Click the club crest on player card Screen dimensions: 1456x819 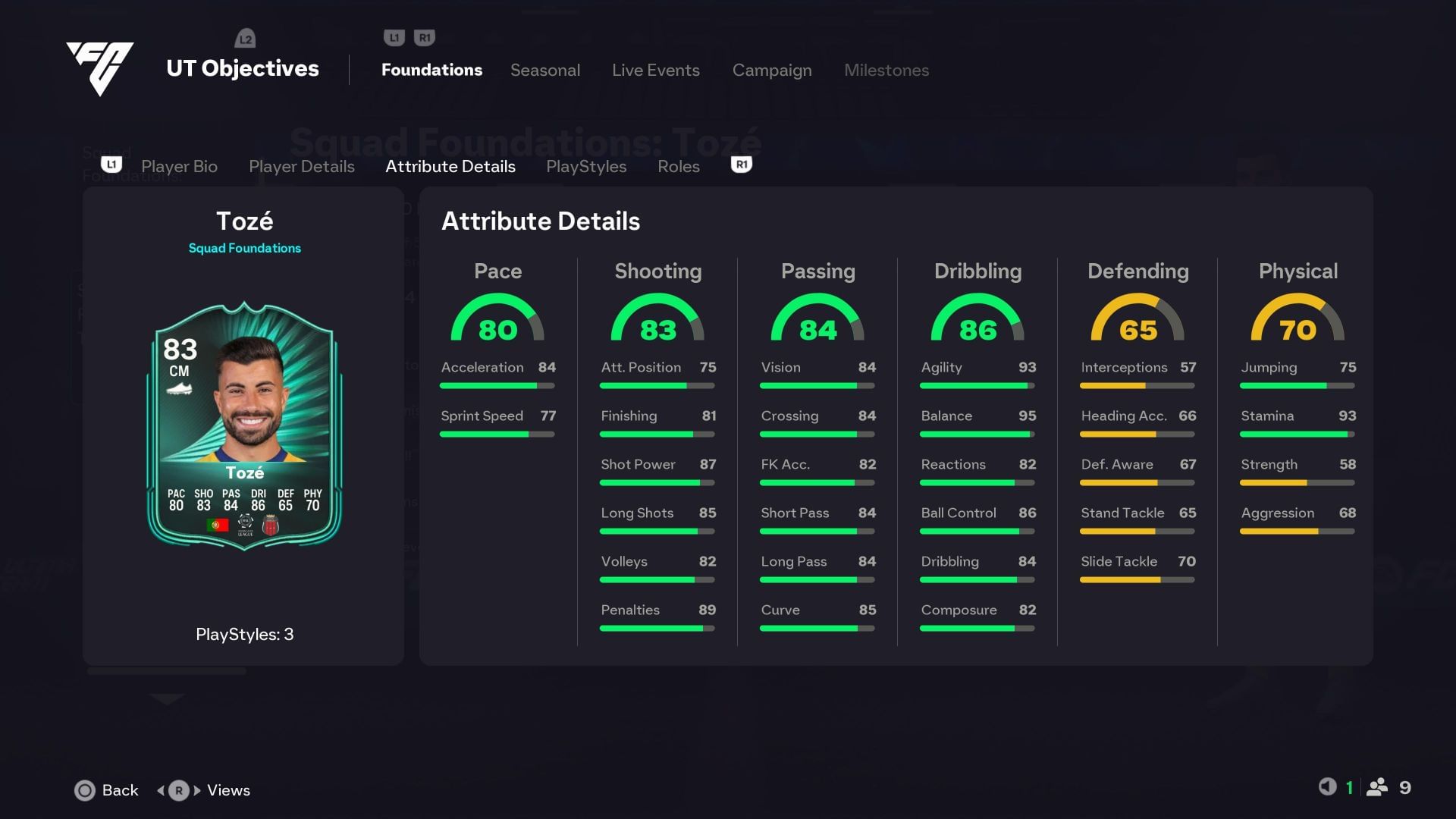click(x=271, y=525)
